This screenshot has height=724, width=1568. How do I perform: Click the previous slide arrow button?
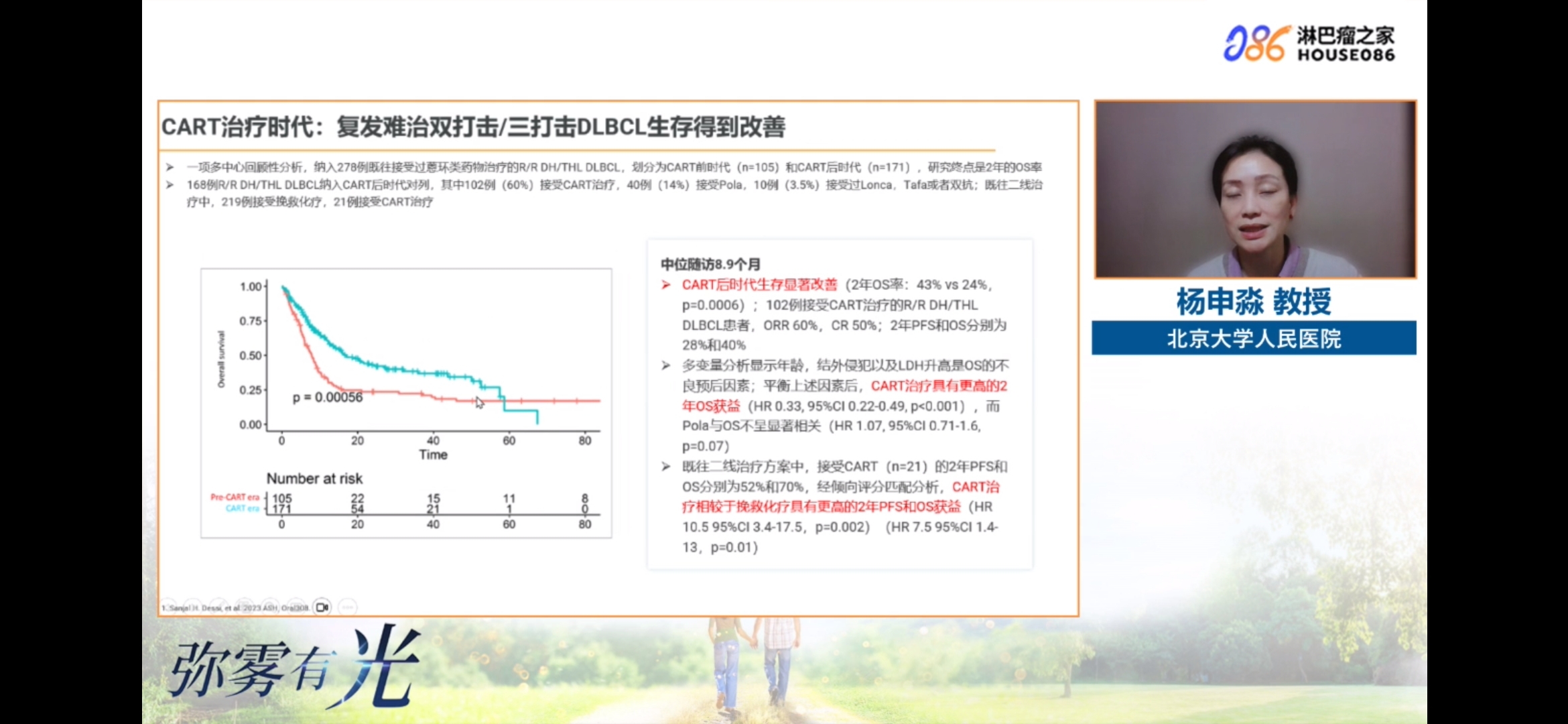coord(168,607)
